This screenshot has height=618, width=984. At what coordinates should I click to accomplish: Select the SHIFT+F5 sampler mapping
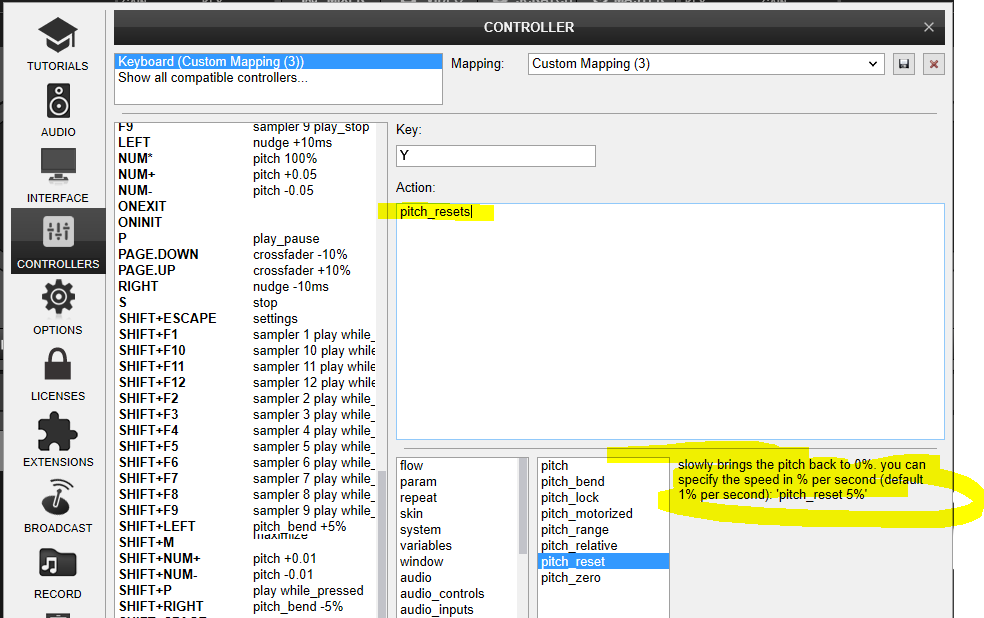click(247, 447)
